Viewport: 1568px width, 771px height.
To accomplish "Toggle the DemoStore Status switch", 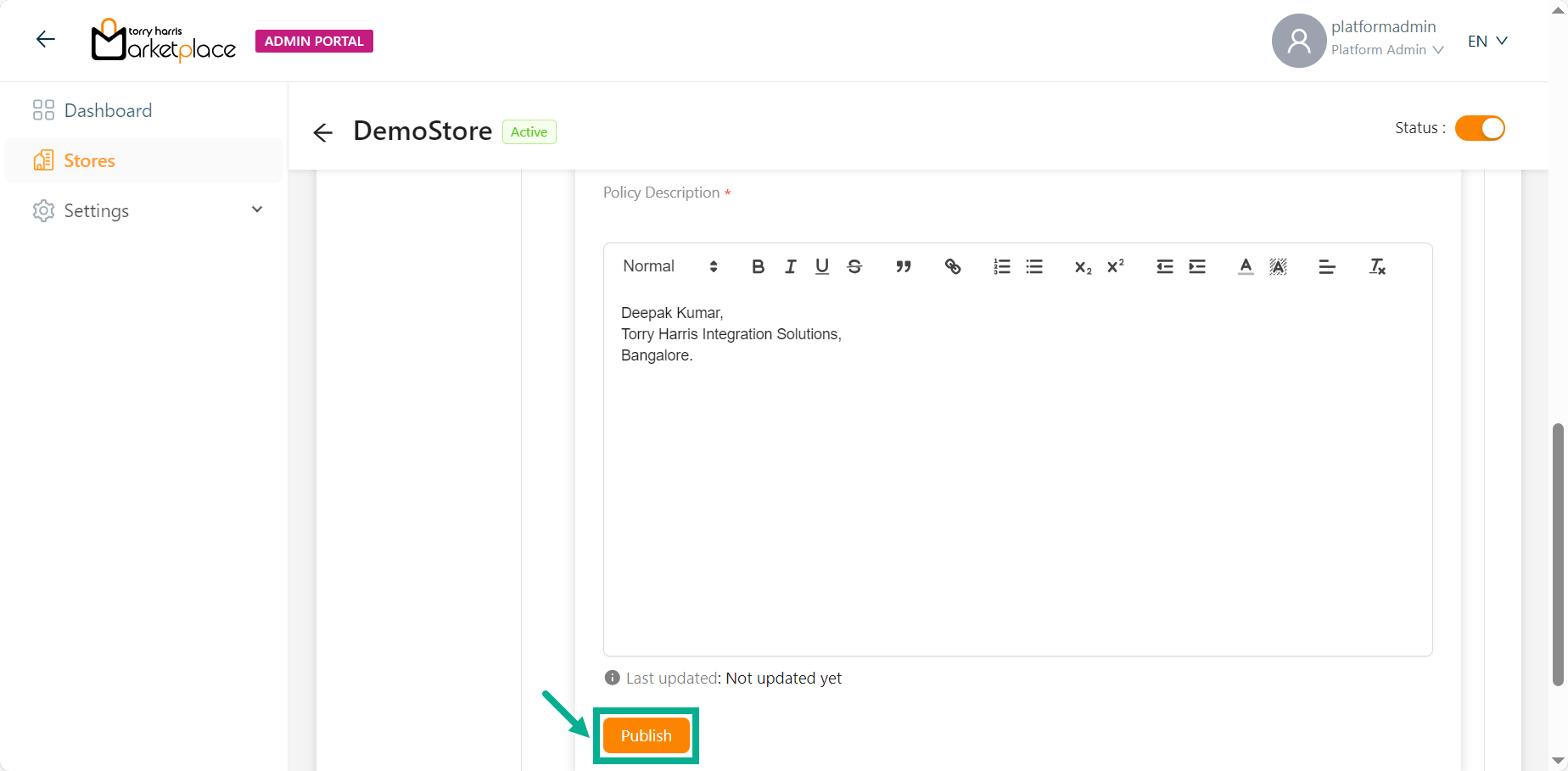I will coord(1479,128).
